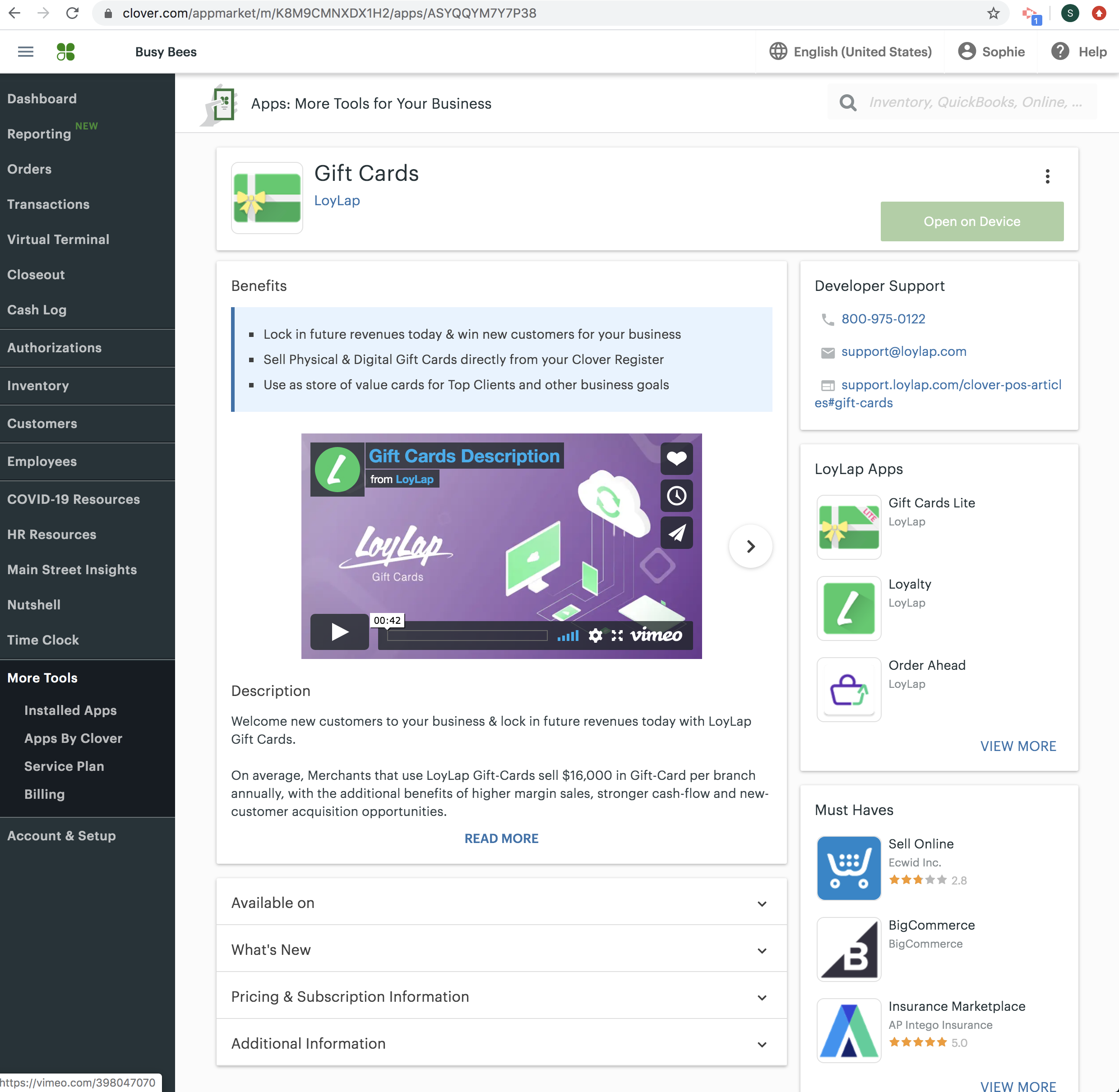
Task: Open the three-dot app options menu
Action: 1047,176
